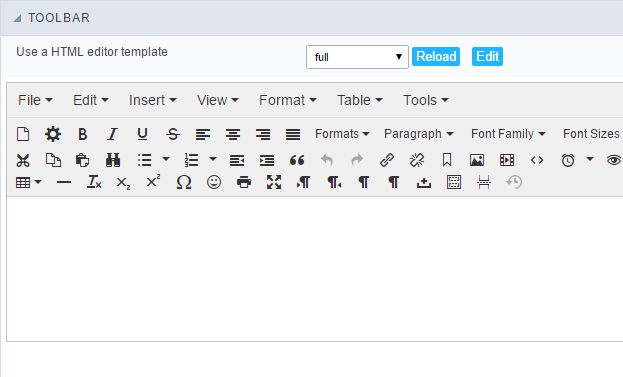The width and height of the screenshot is (623, 377).
Task: Toggle Italic formatting
Action: click(x=112, y=134)
